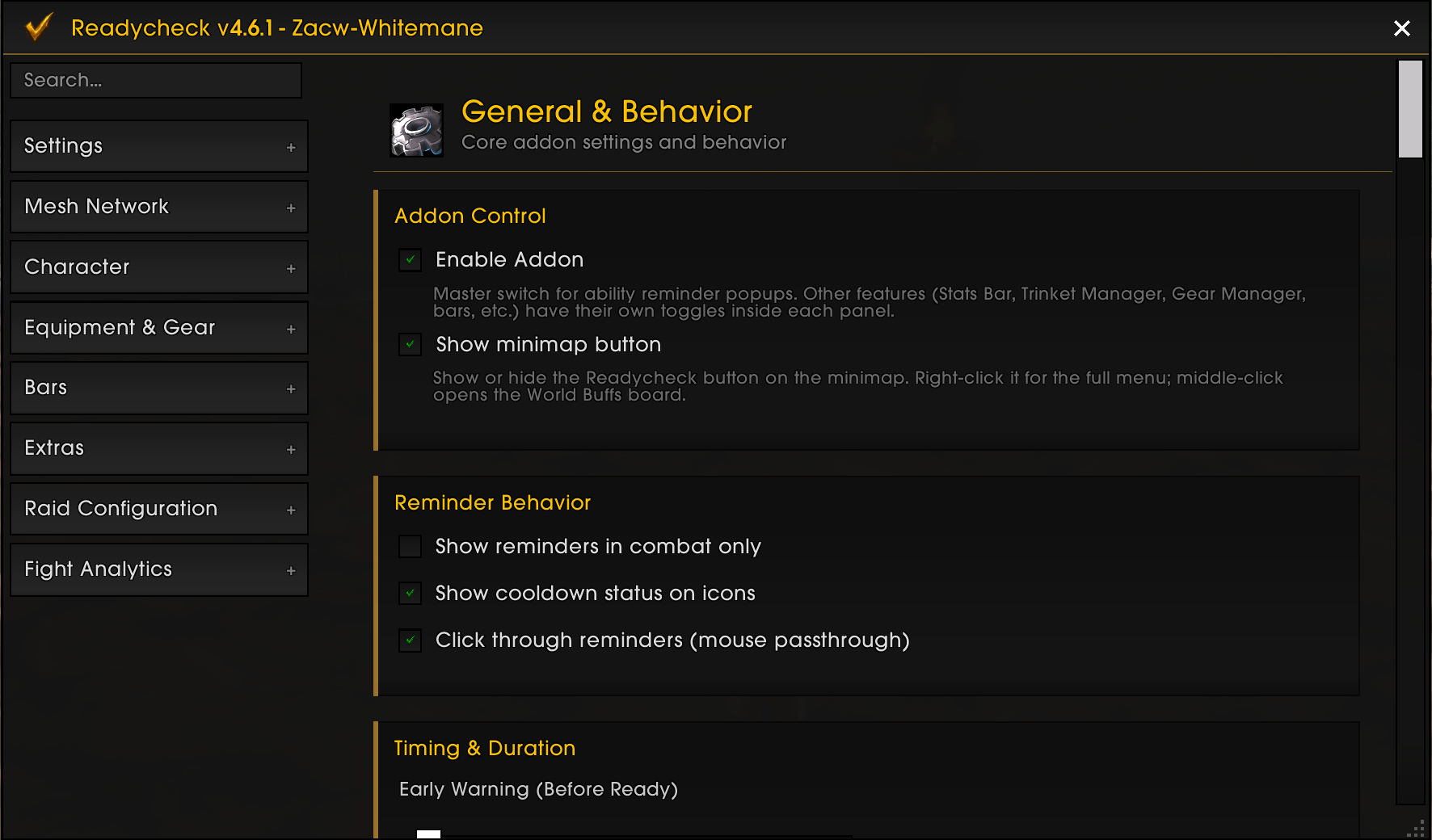Enable Show reminders in combat only
The image size is (1432, 840).
point(411,547)
